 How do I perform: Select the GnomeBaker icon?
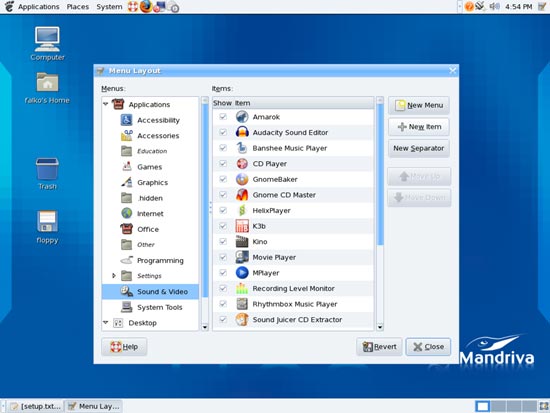[242, 179]
